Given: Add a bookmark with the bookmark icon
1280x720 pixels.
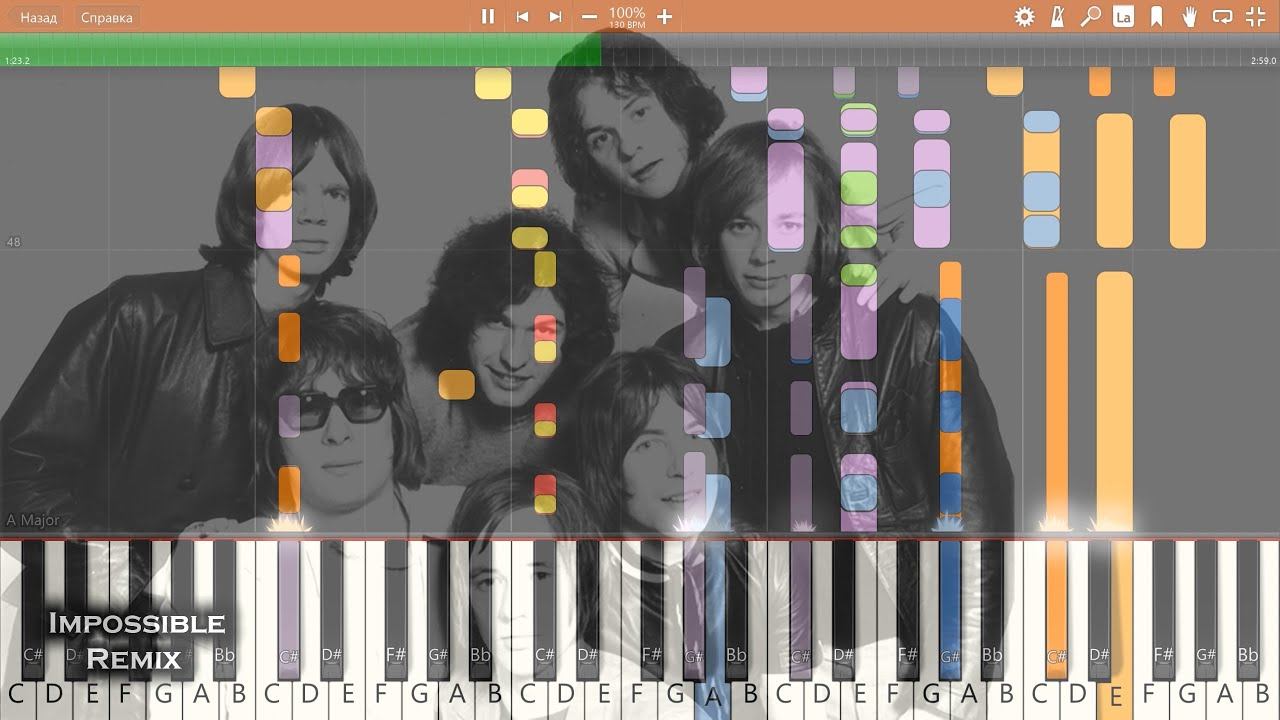Looking at the screenshot, I should 1156,16.
